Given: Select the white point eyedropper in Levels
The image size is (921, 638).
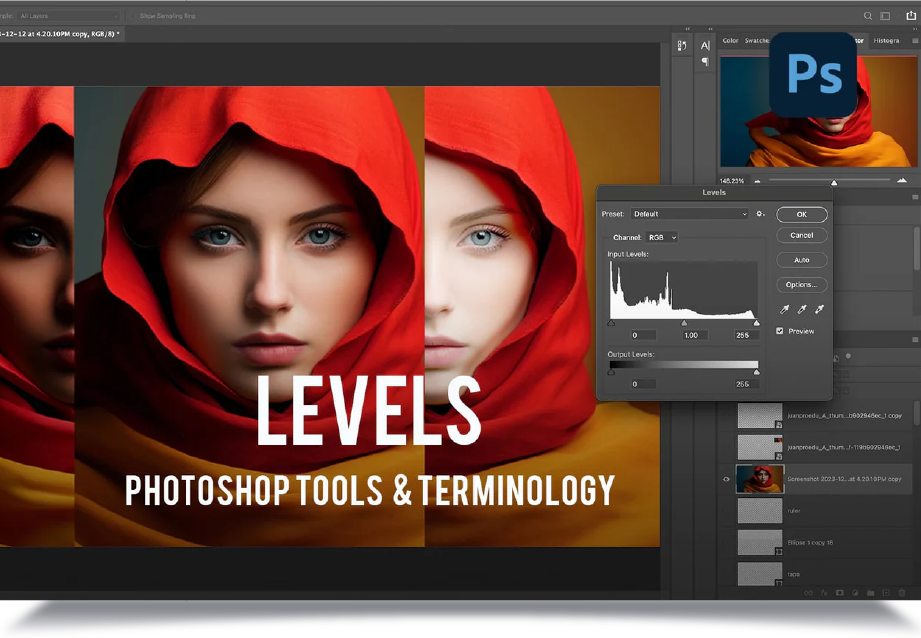Looking at the screenshot, I should [818, 308].
